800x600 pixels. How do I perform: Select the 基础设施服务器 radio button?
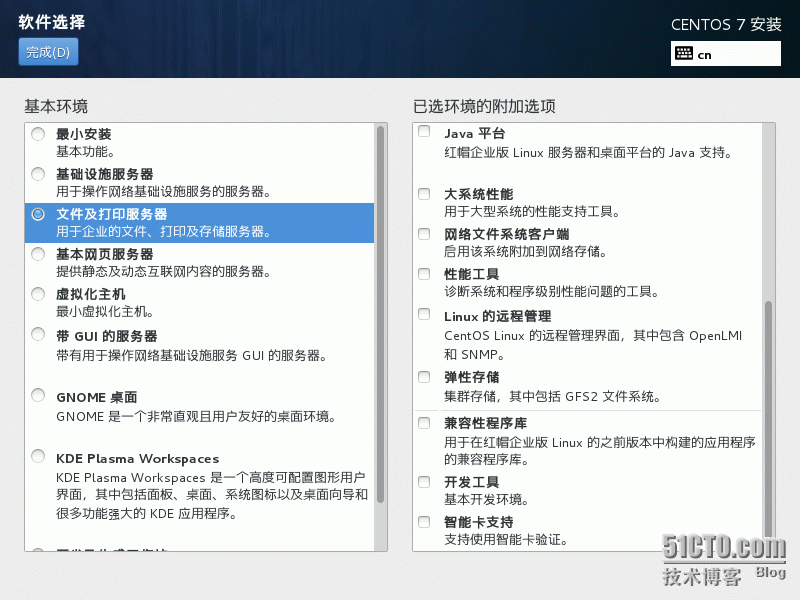point(38,174)
